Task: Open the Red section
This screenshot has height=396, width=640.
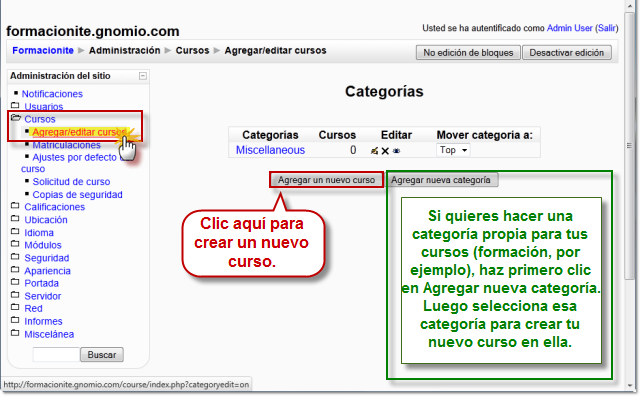Action: (x=33, y=309)
